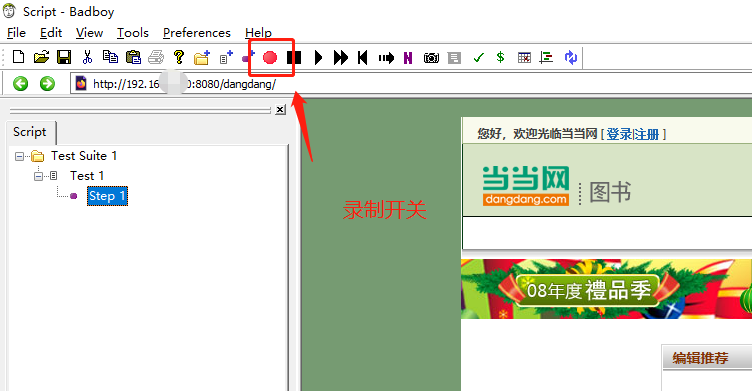
Task: Add an assertion with the green checkmark icon
Action: pyautogui.click(x=478, y=58)
